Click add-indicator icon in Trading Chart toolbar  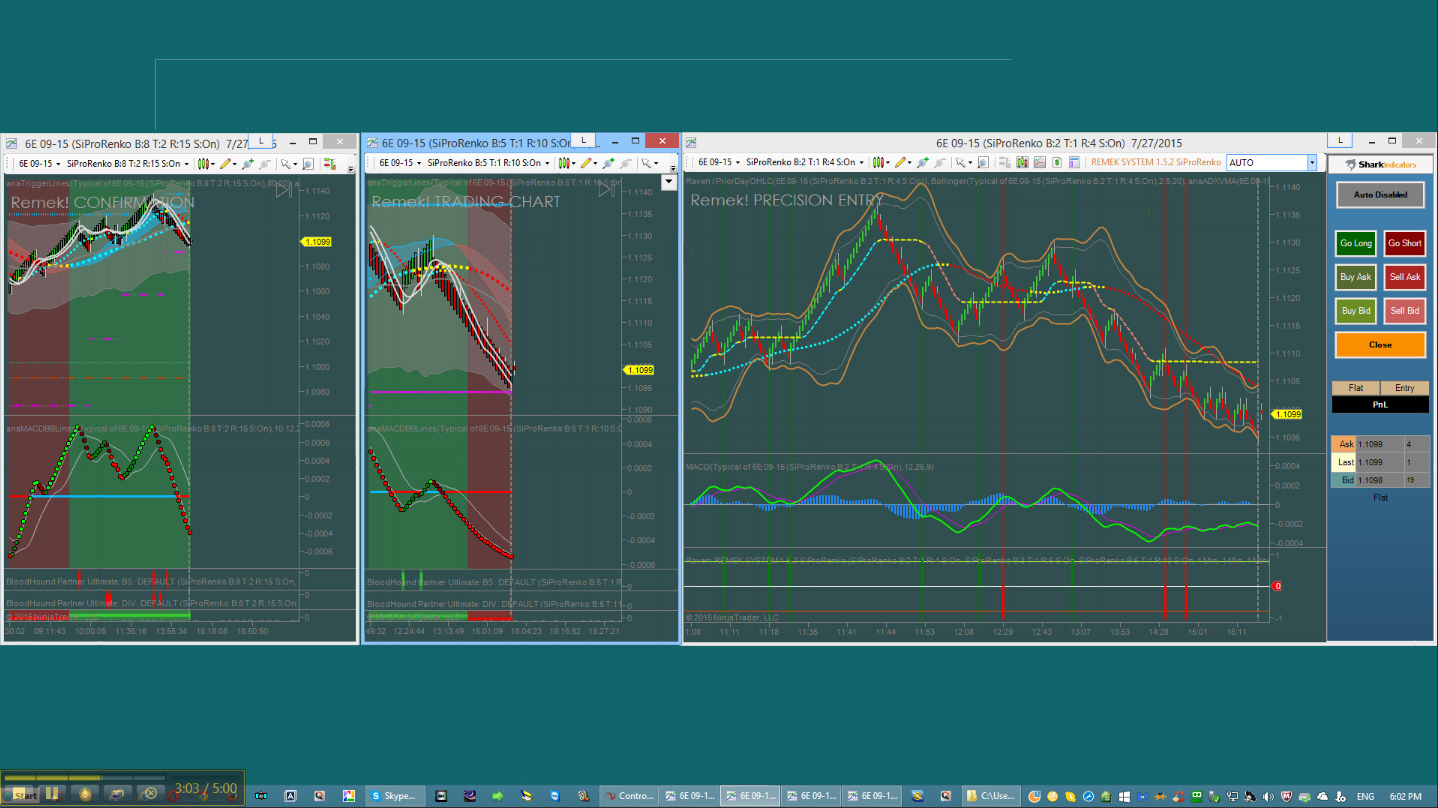608,163
